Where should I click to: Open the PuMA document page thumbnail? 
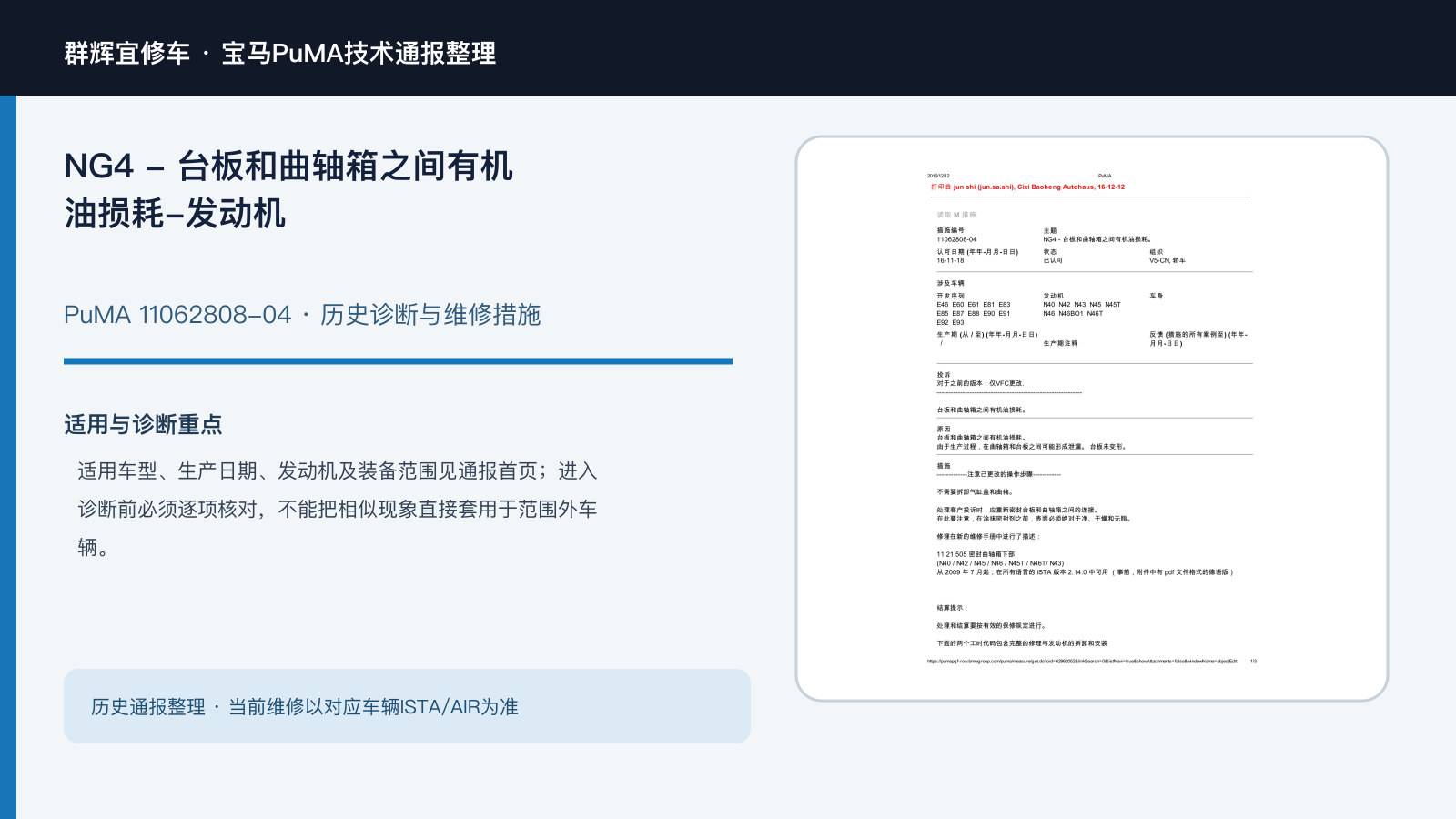click(x=1091, y=419)
